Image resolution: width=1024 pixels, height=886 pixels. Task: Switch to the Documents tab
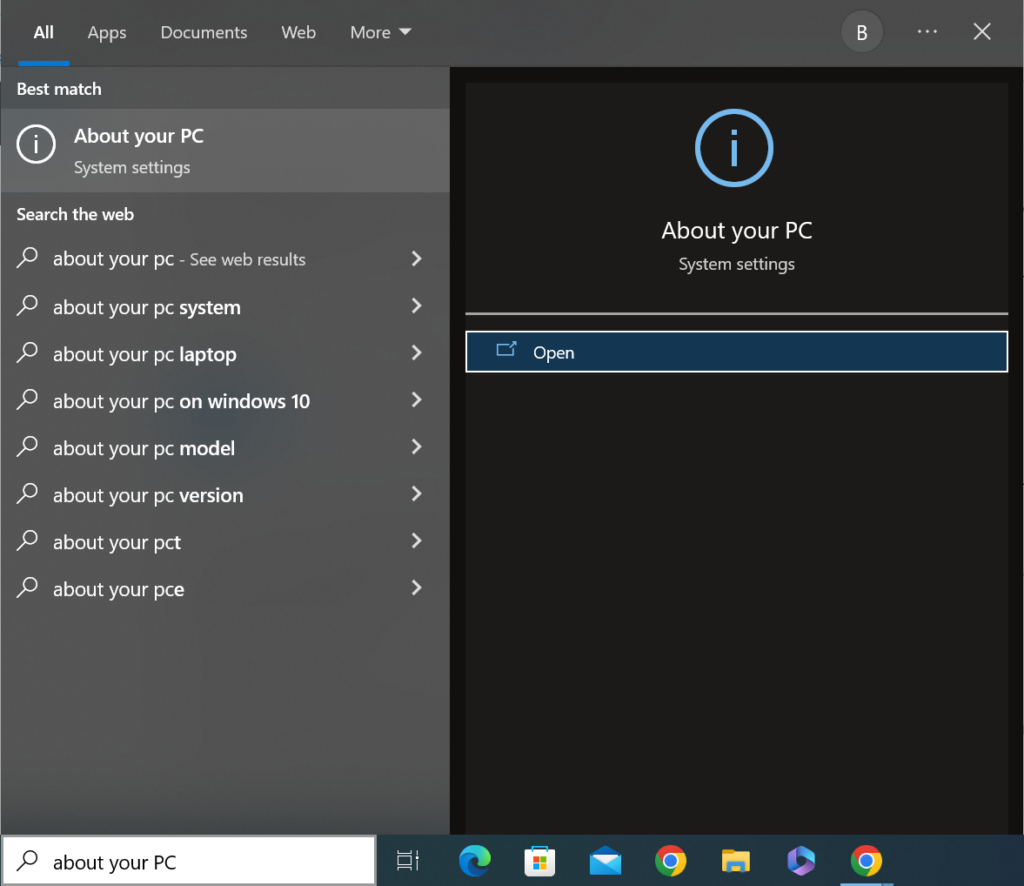click(x=203, y=33)
